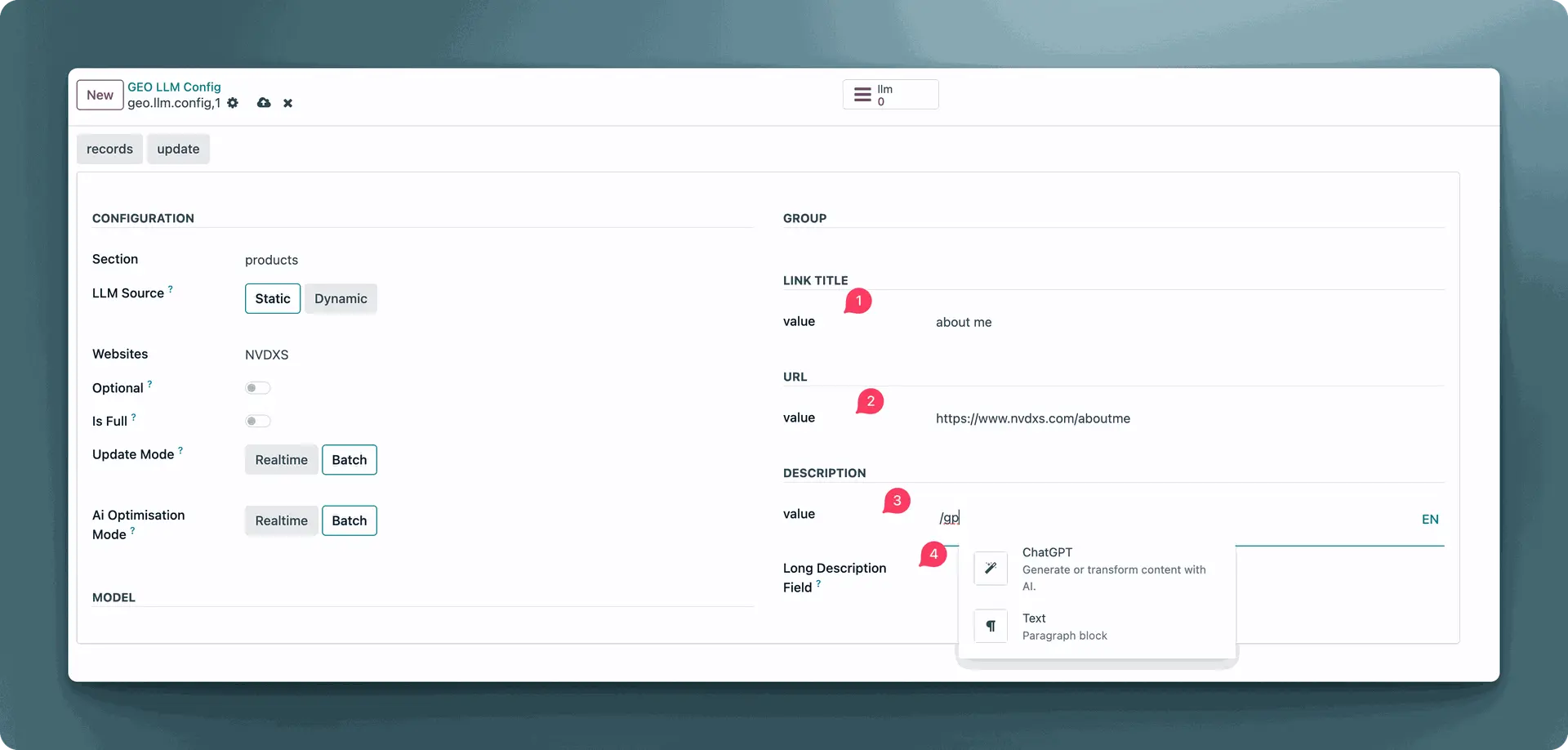Open the GEO LLM Config breadcrumb link
1568x750 pixels.
coord(174,87)
